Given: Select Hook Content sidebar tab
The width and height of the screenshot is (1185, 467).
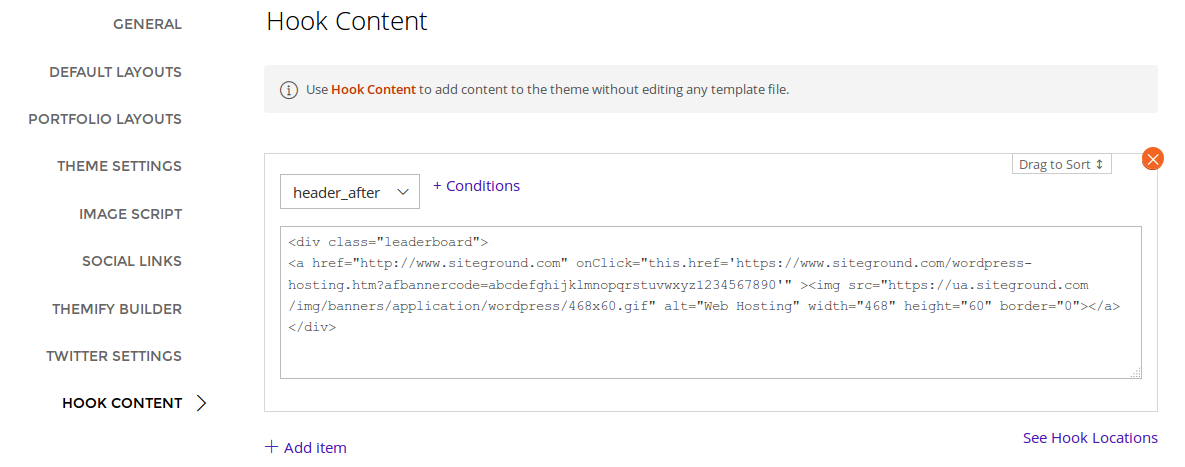Looking at the screenshot, I should [122, 403].
